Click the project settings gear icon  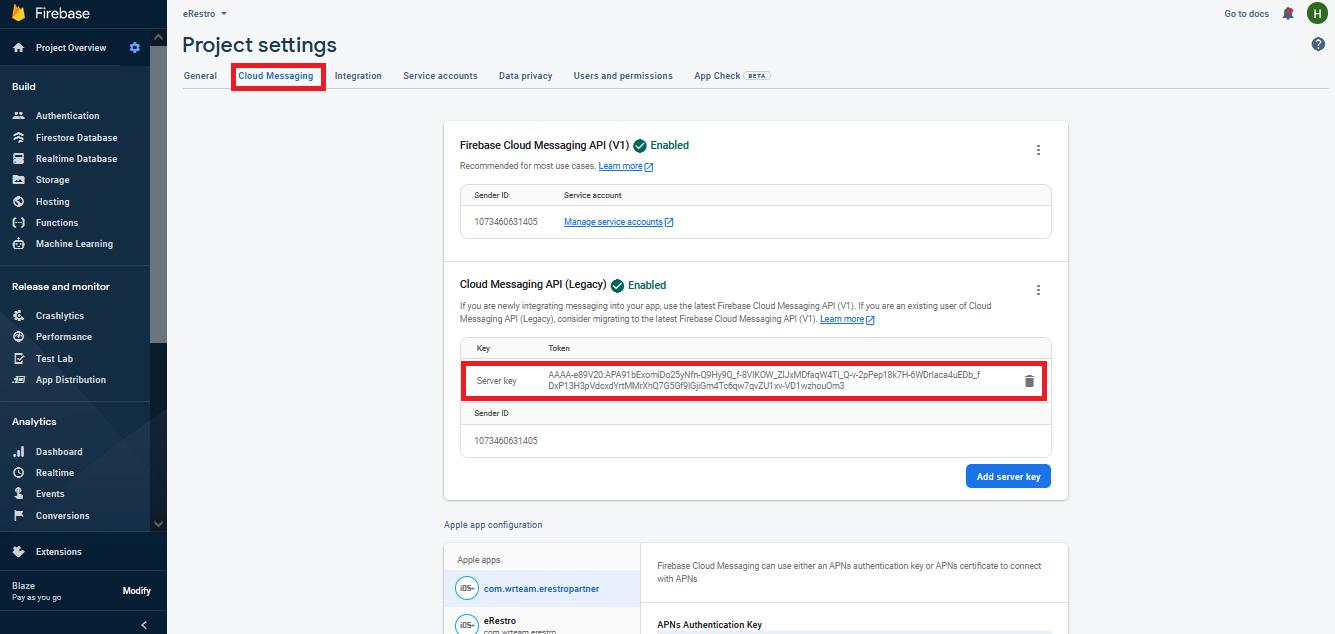135,48
